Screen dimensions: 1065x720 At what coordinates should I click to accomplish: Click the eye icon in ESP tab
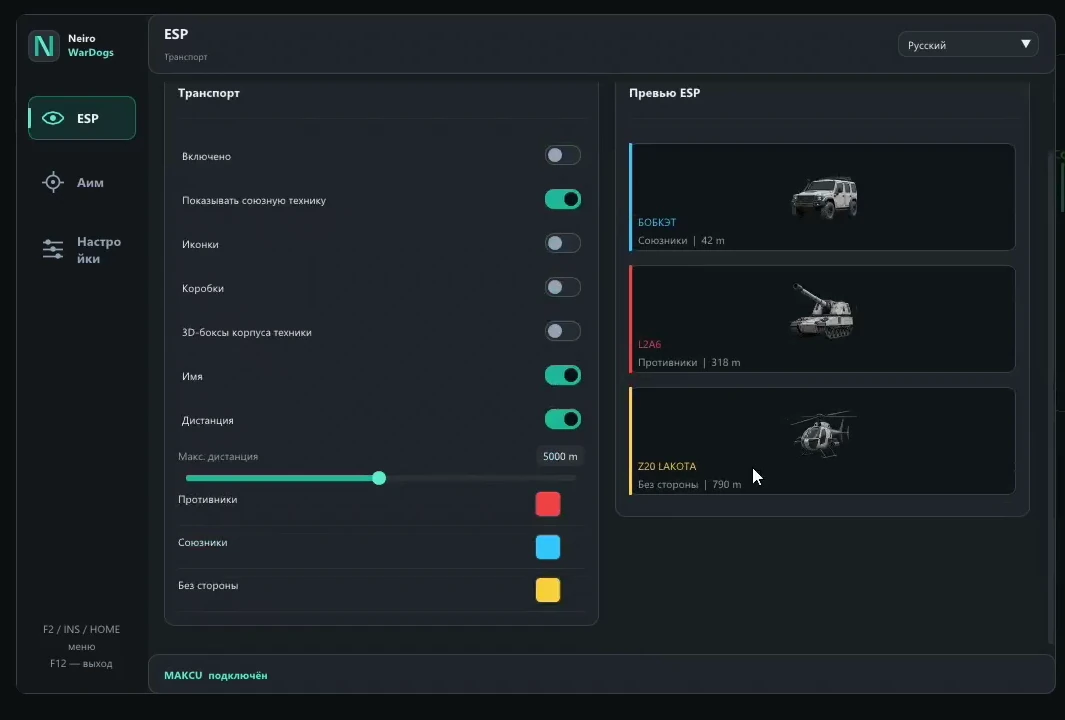click(53, 118)
